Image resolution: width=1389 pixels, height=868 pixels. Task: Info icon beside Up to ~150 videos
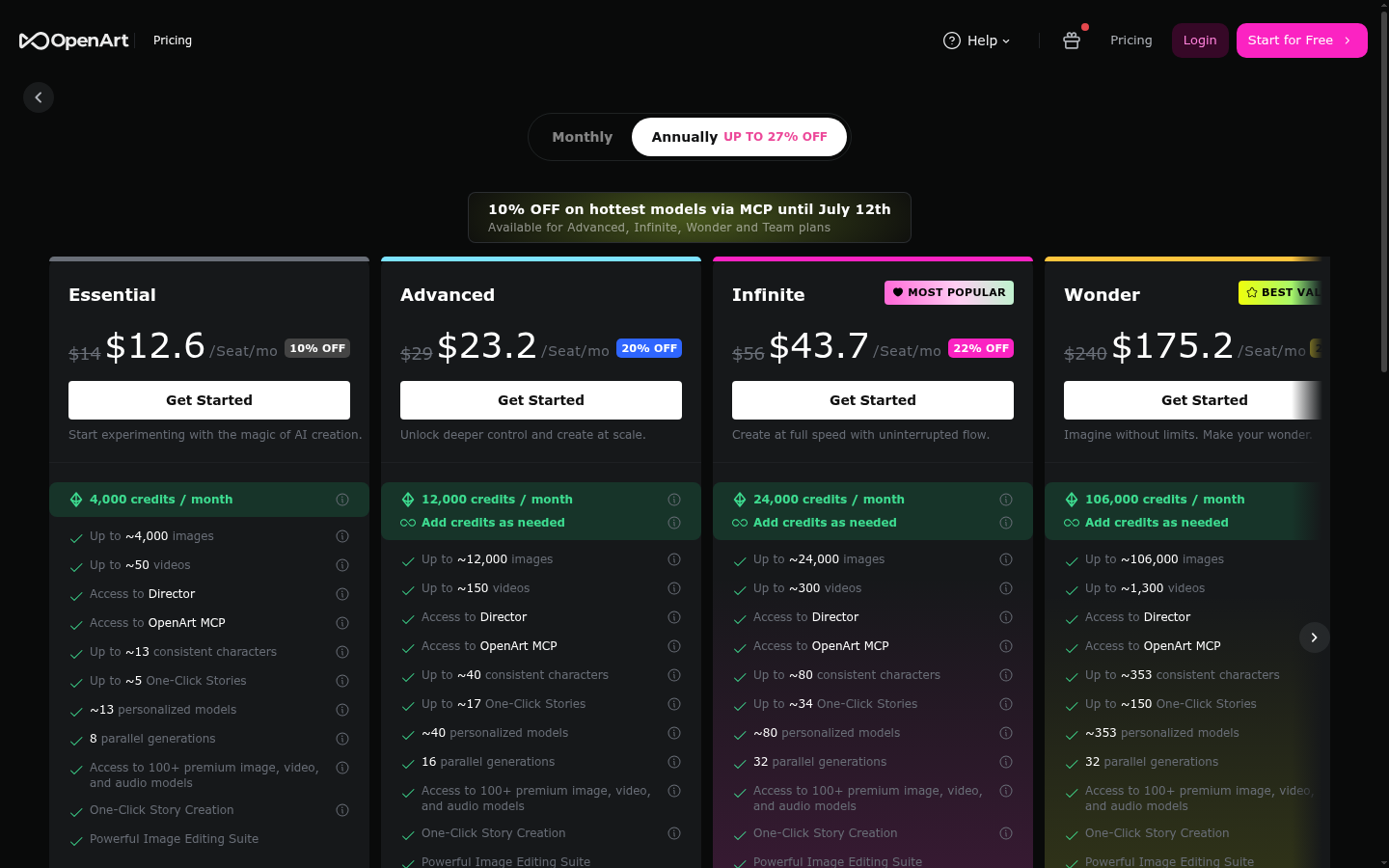click(674, 588)
